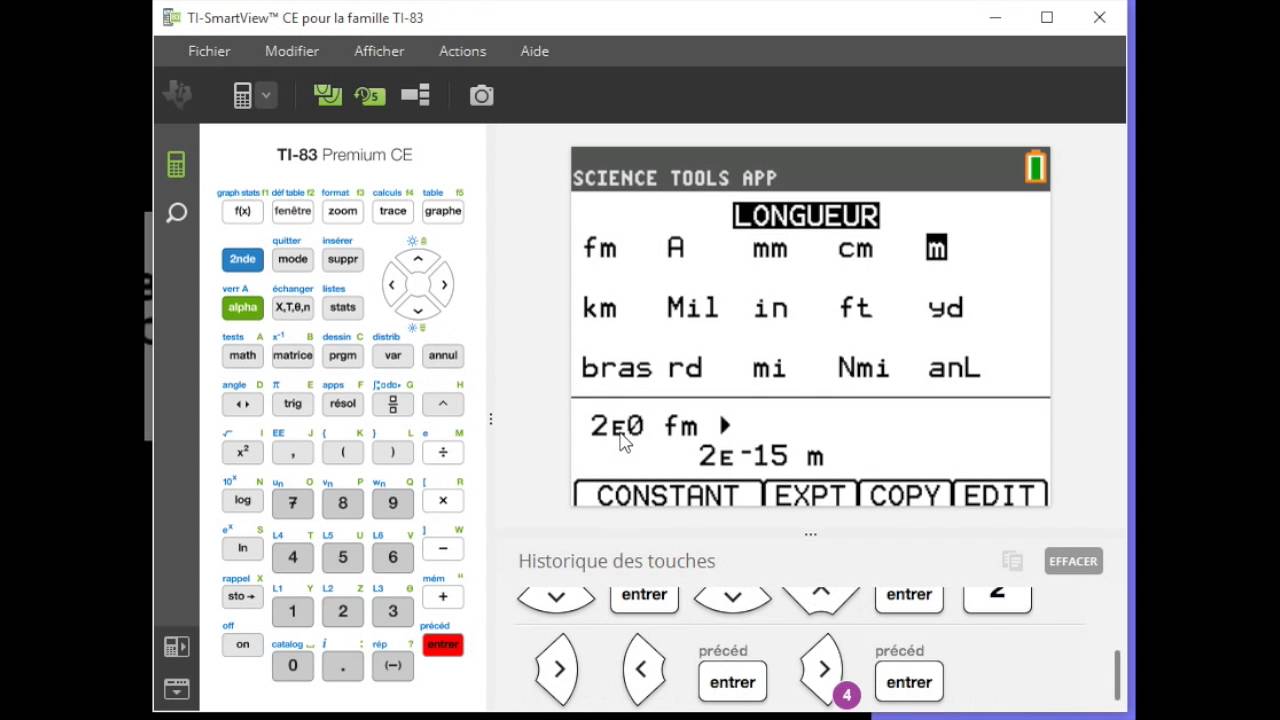Open the Modifier menu
This screenshot has width=1280, height=720.
click(292, 51)
